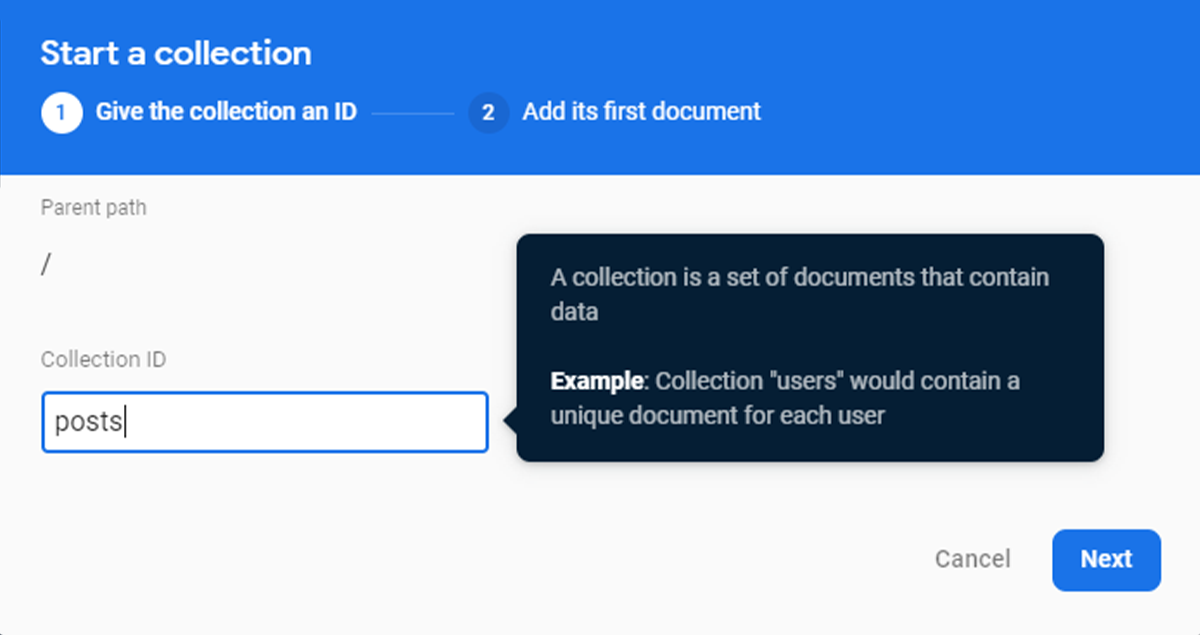Image resolution: width=1200 pixels, height=635 pixels.
Task: Click the tooltip's left-pointing arrow tip
Action: (x=510, y=422)
